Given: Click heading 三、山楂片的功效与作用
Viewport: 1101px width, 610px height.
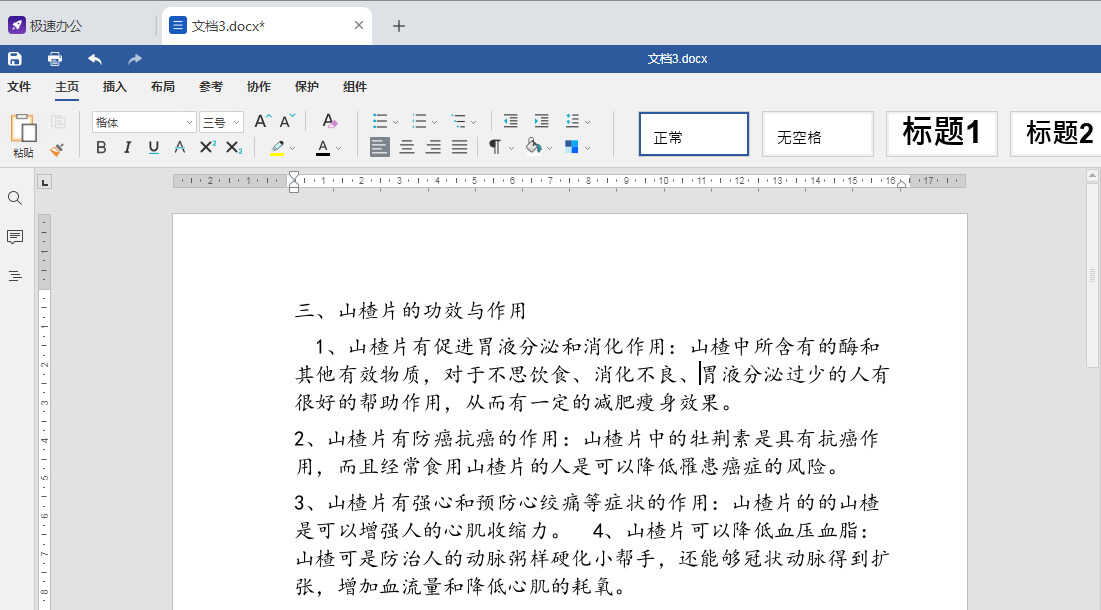Looking at the screenshot, I should [411, 310].
